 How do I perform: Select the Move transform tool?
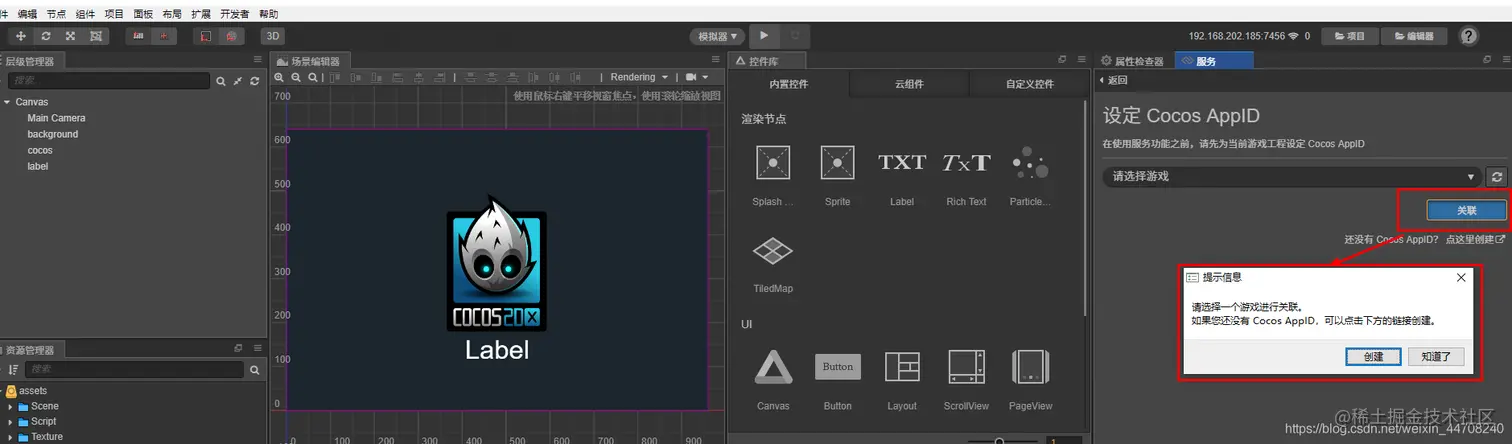tap(21, 35)
